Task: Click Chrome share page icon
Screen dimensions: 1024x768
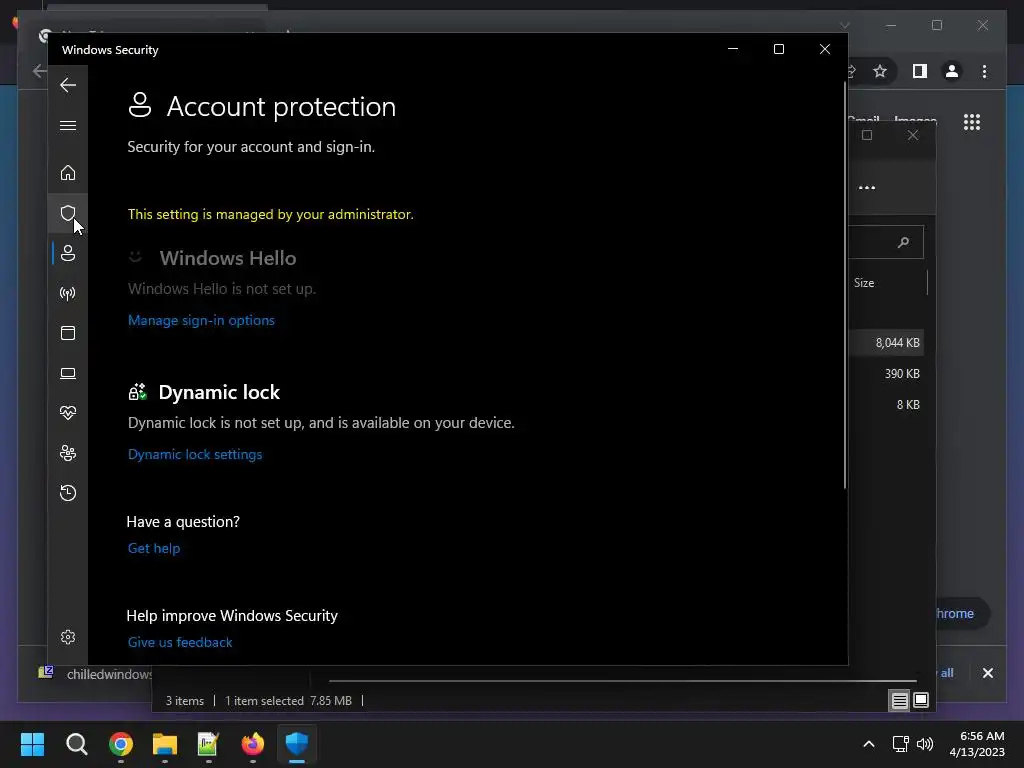Action: pos(852,71)
